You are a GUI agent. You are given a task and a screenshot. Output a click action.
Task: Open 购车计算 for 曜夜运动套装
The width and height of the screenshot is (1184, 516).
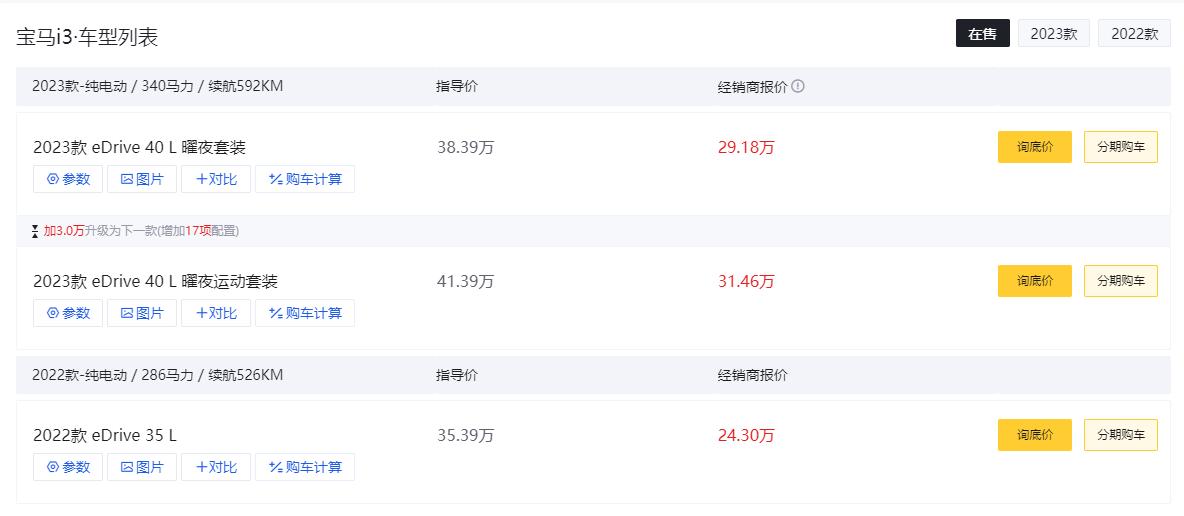pyautogui.click(x=305, y=313)
